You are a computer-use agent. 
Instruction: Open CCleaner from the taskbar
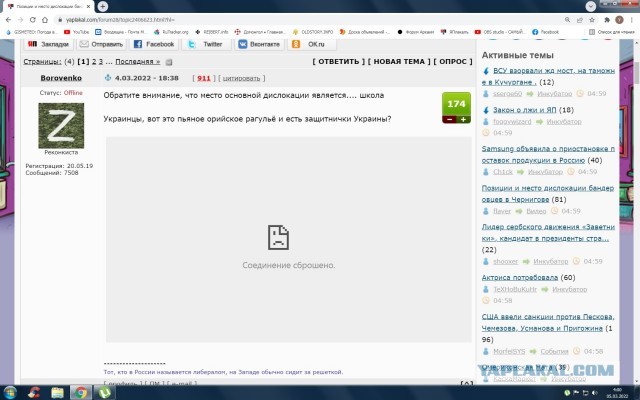coord(34,392)
